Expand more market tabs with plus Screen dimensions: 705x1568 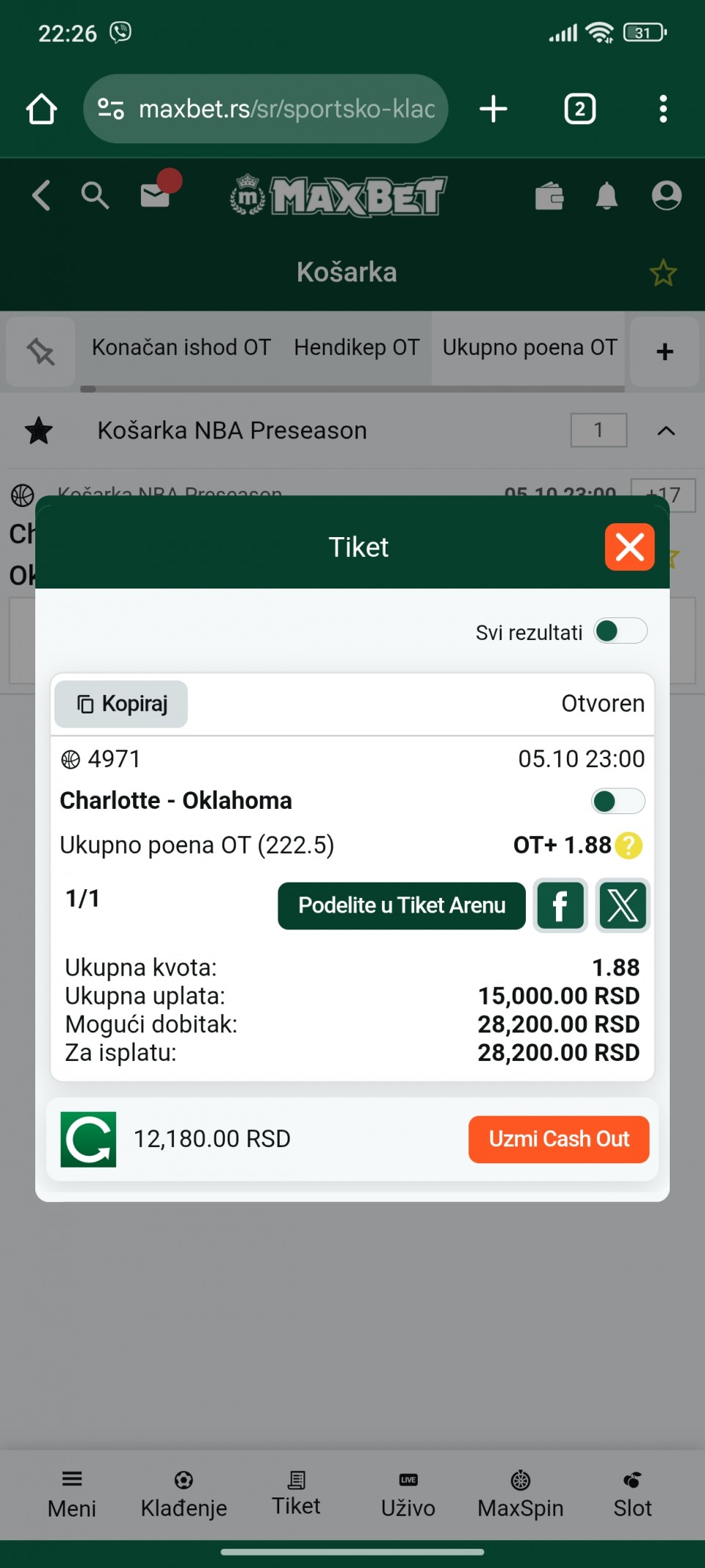tap(665, 352)
